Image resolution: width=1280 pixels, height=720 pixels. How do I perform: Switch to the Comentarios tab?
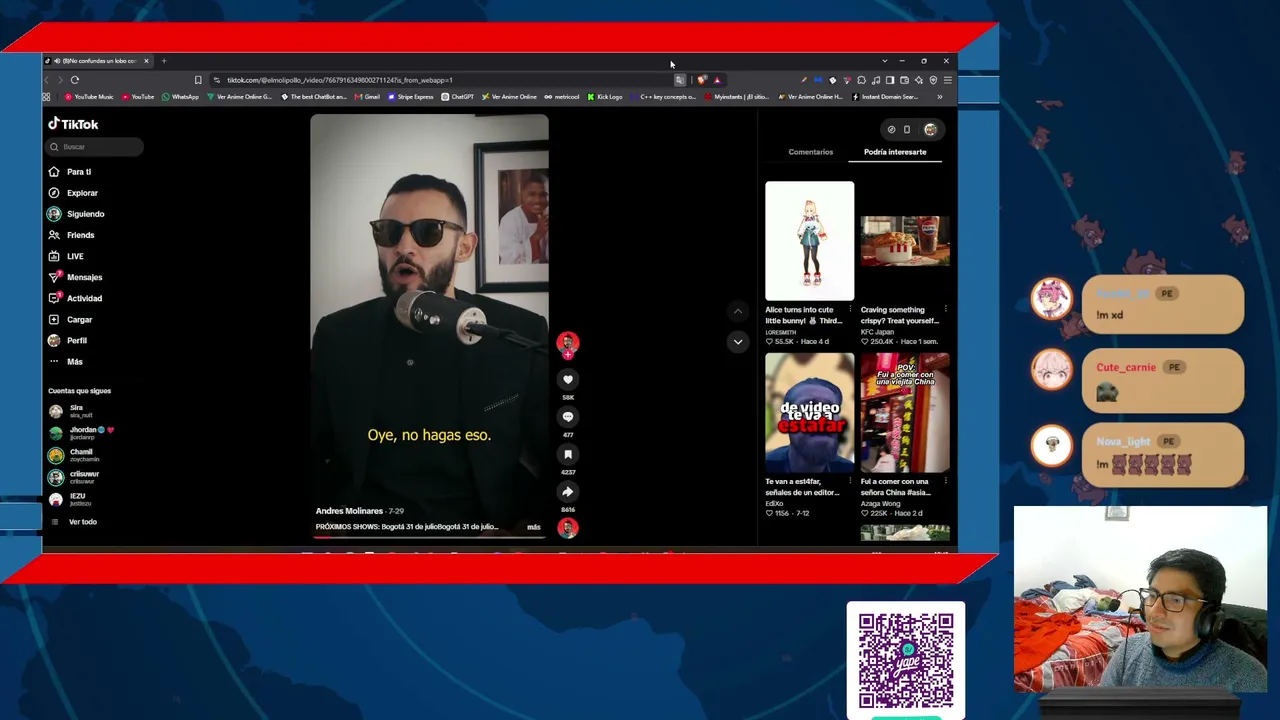point(811,152)
